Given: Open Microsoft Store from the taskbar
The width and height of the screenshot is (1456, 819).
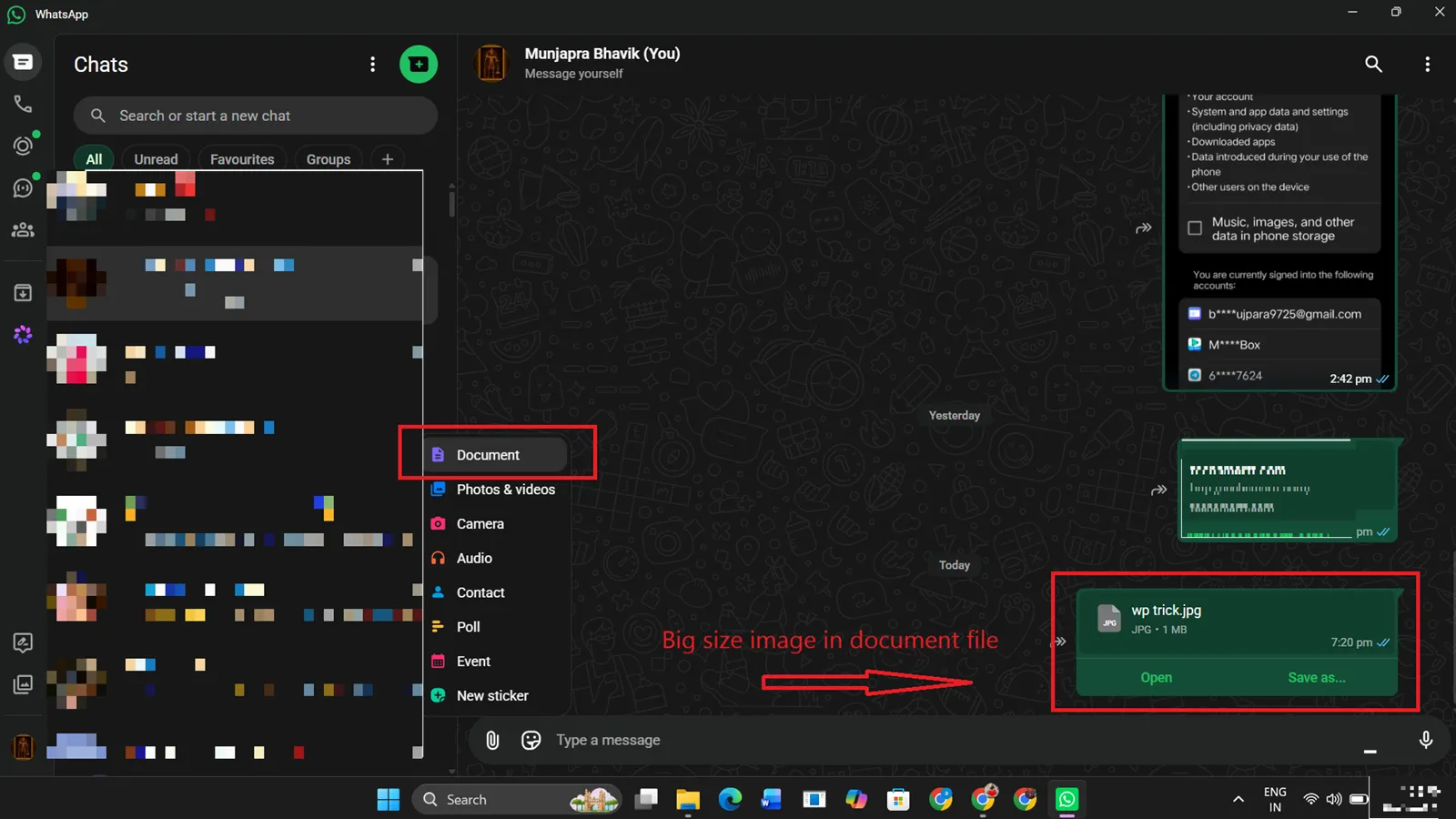Looking at the screenshot, I should coord(898,799).
